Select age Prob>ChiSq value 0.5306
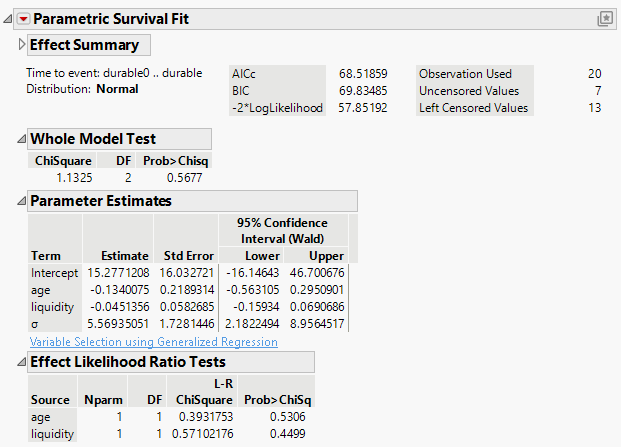 click(288, 417)
